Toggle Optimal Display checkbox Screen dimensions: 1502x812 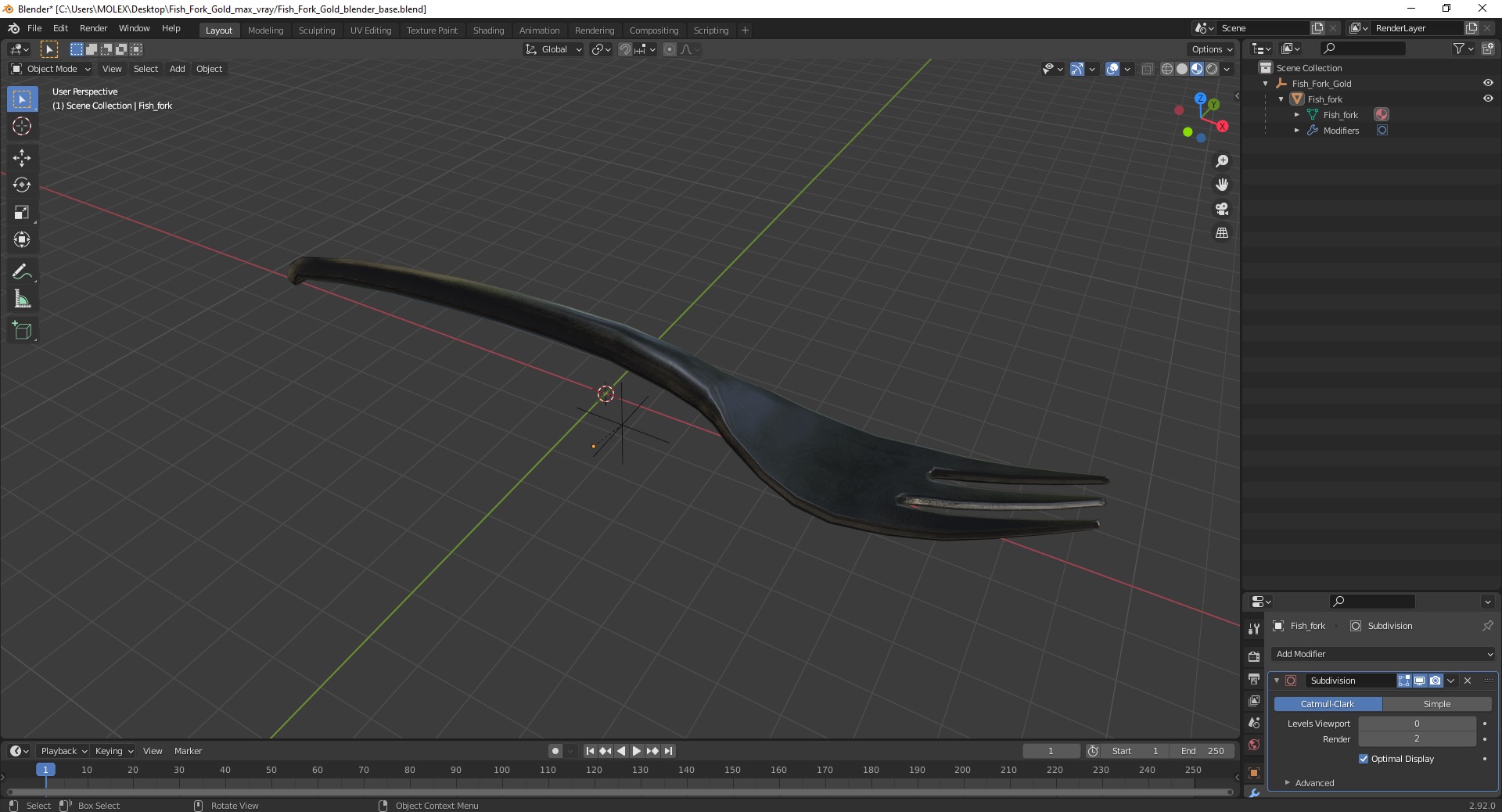(x=1364, y=759)
